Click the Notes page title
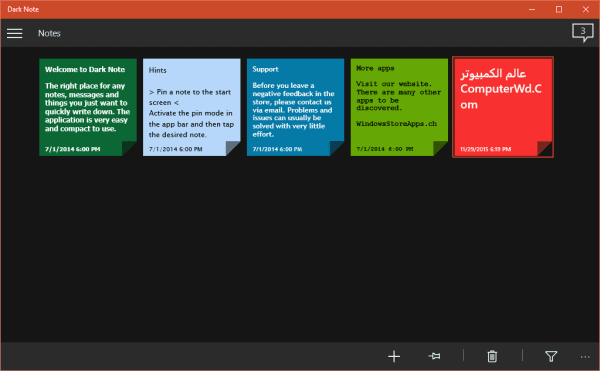This screenshot has width=600, height=371. point(49,33)
